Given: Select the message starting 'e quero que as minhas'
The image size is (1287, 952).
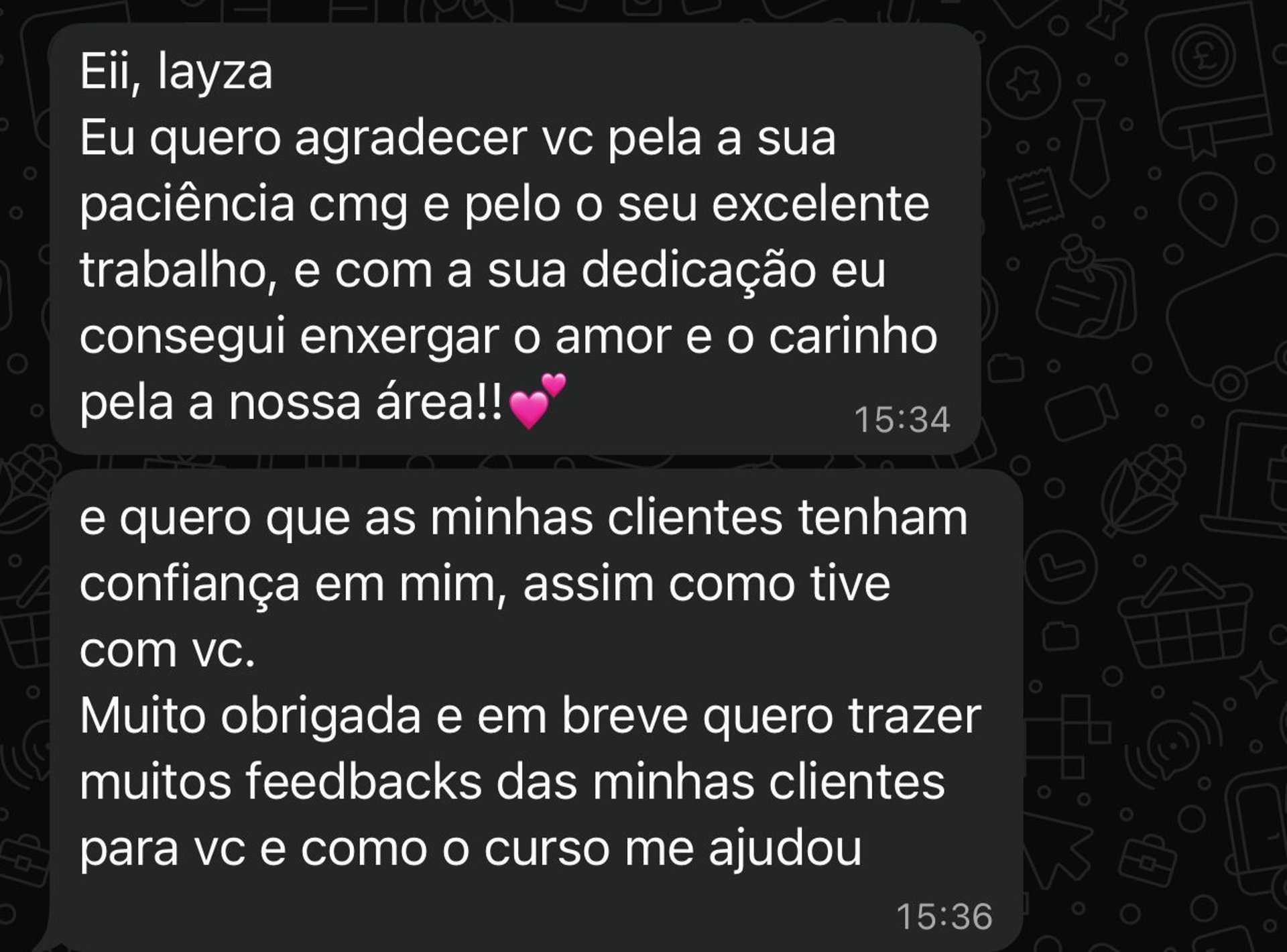Looking at the screenshot, I should pos(536,711).
